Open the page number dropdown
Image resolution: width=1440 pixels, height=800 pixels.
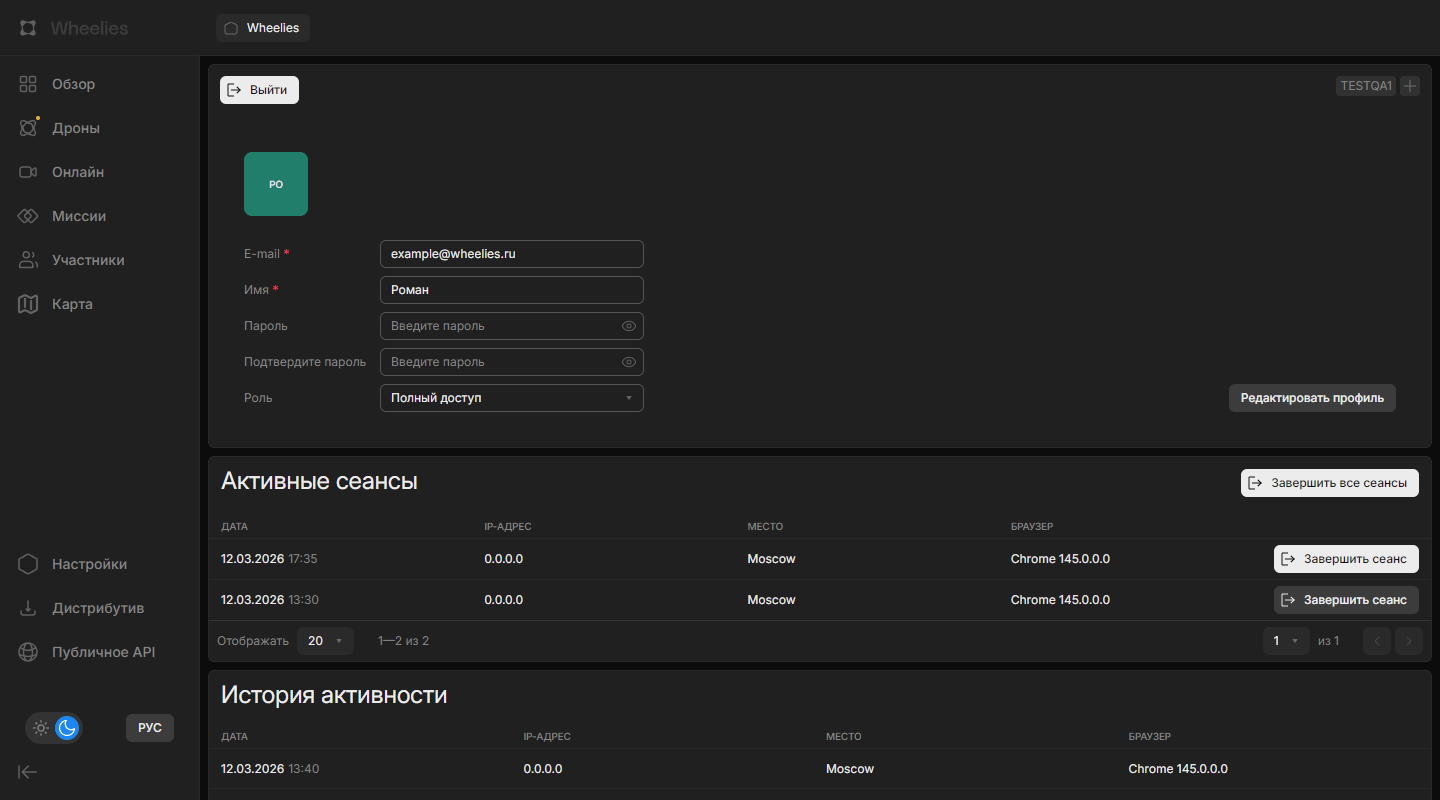pyautogui.click(x=1285, y=641)
